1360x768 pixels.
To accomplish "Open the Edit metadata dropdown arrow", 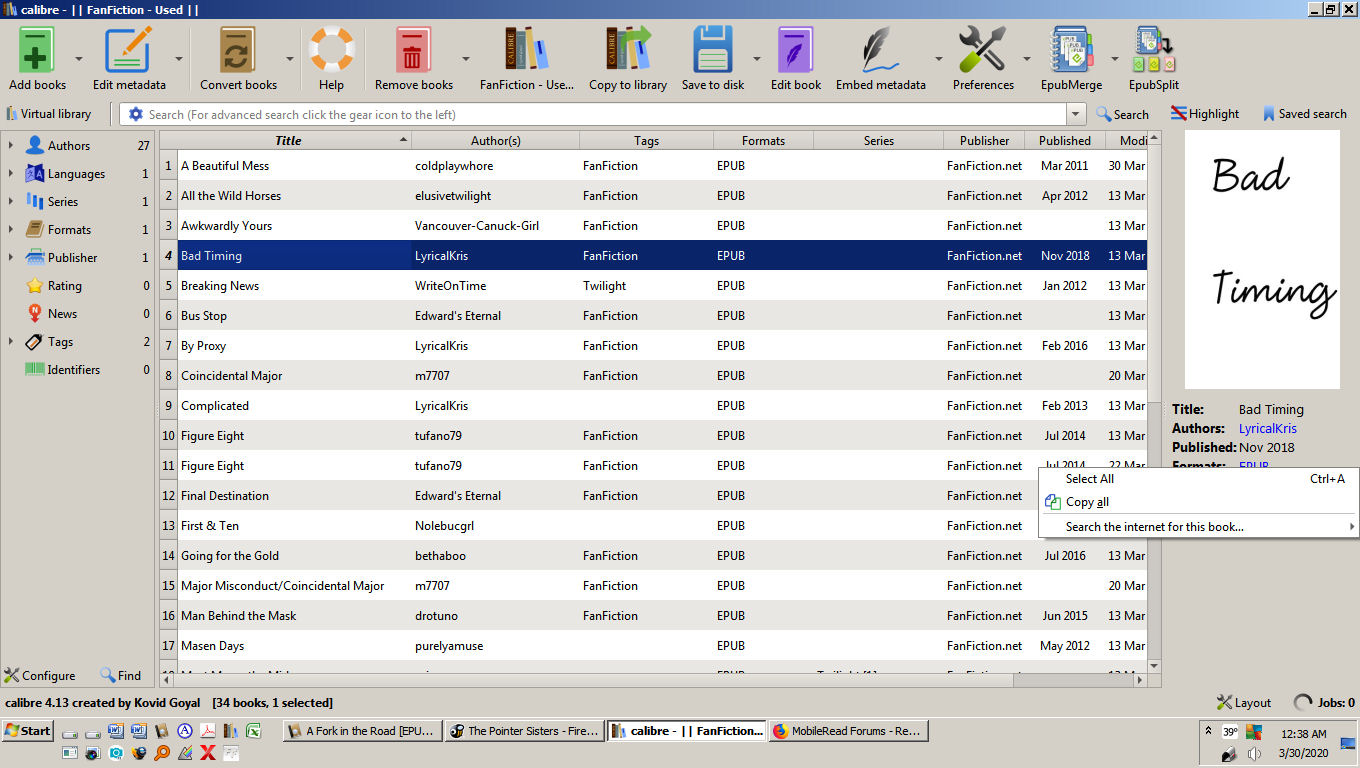I will [x=179, y=58].
